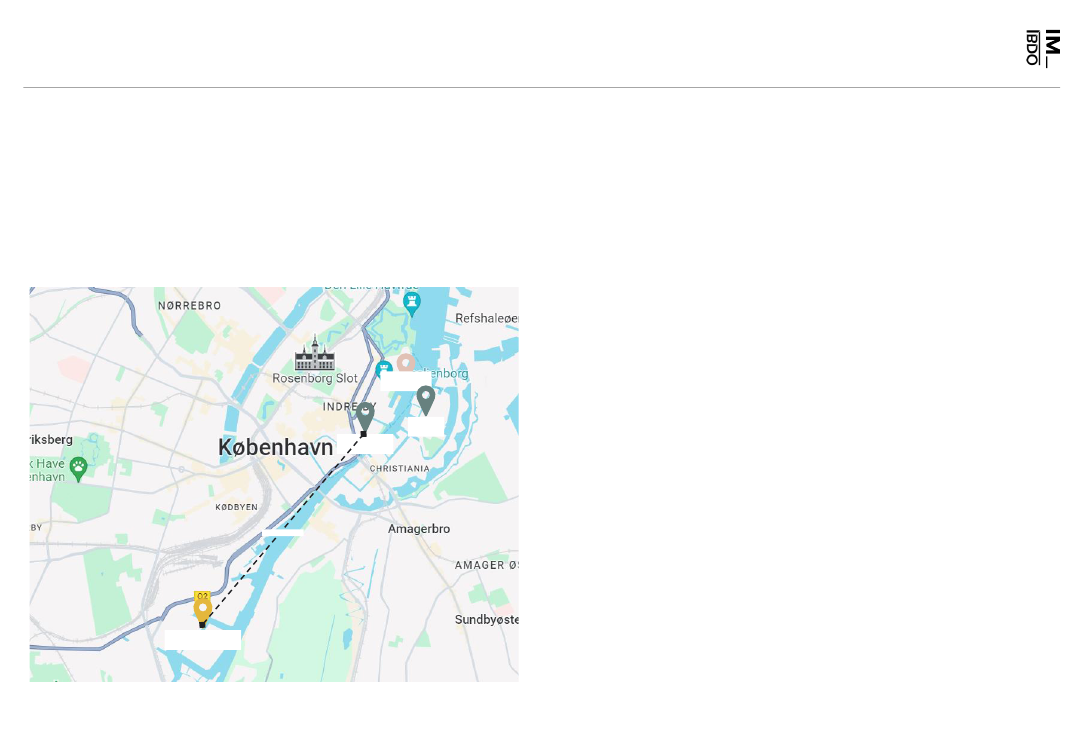
Task: Click the København city label
Action: click(x=276, y=448)
